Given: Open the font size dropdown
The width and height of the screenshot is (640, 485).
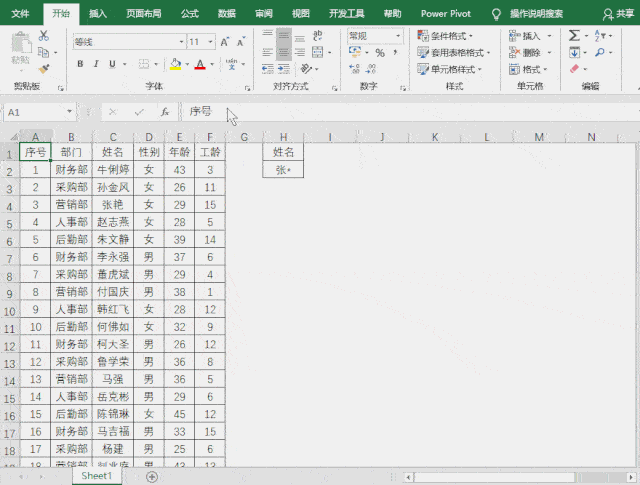Looking at the screenshot, I should coord(211,42).
